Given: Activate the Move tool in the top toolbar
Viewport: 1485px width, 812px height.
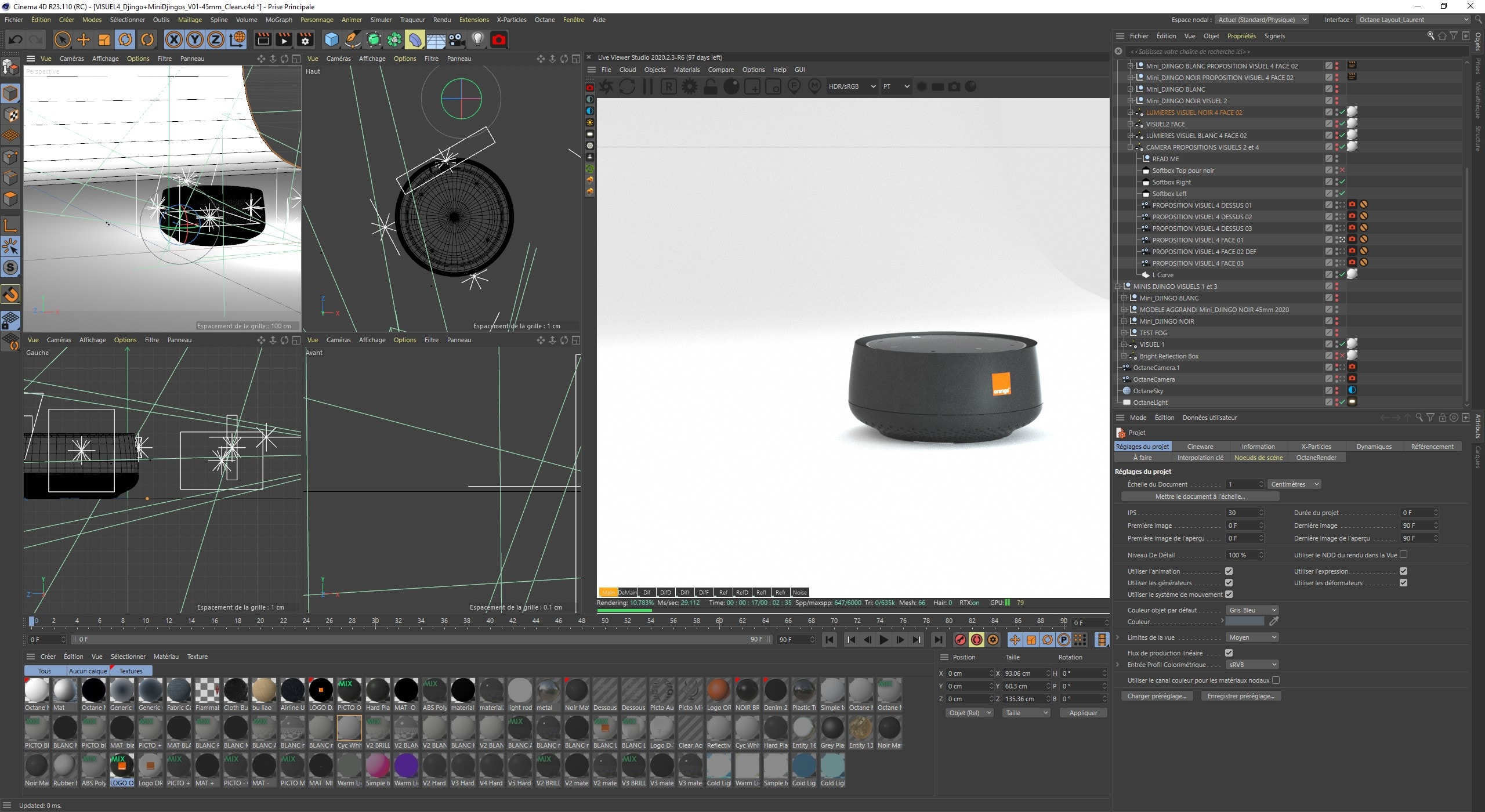Looking at the screenshot, I should 84,39.
